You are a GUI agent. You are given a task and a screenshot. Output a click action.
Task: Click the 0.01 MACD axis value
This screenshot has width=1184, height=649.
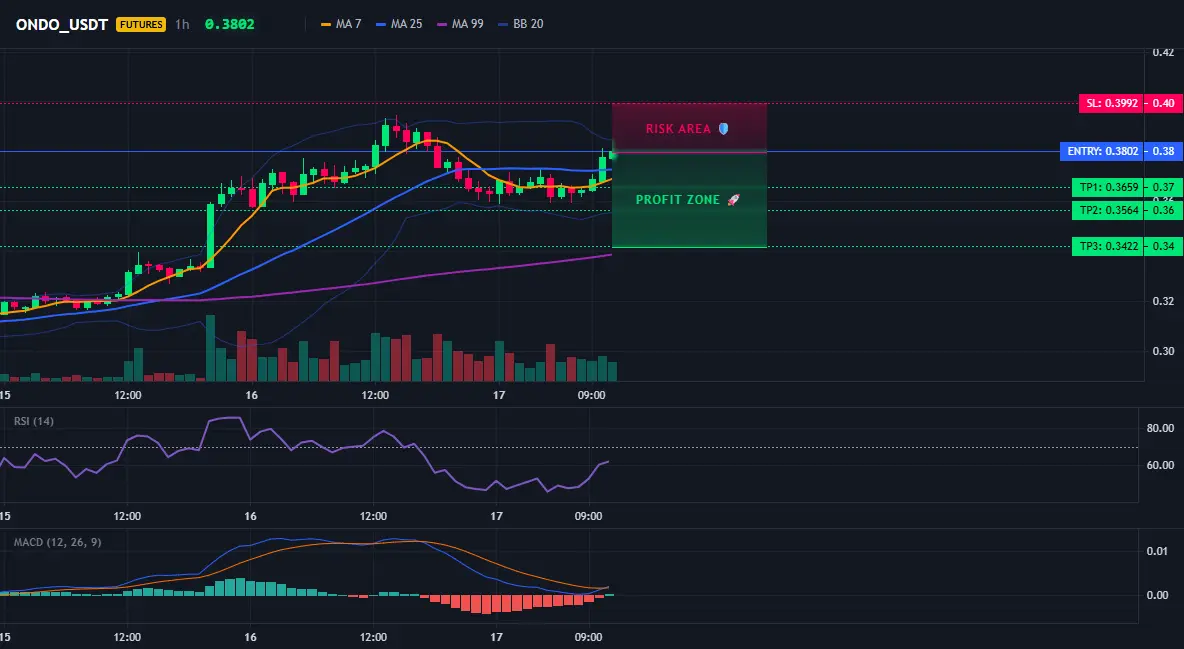1158,552
